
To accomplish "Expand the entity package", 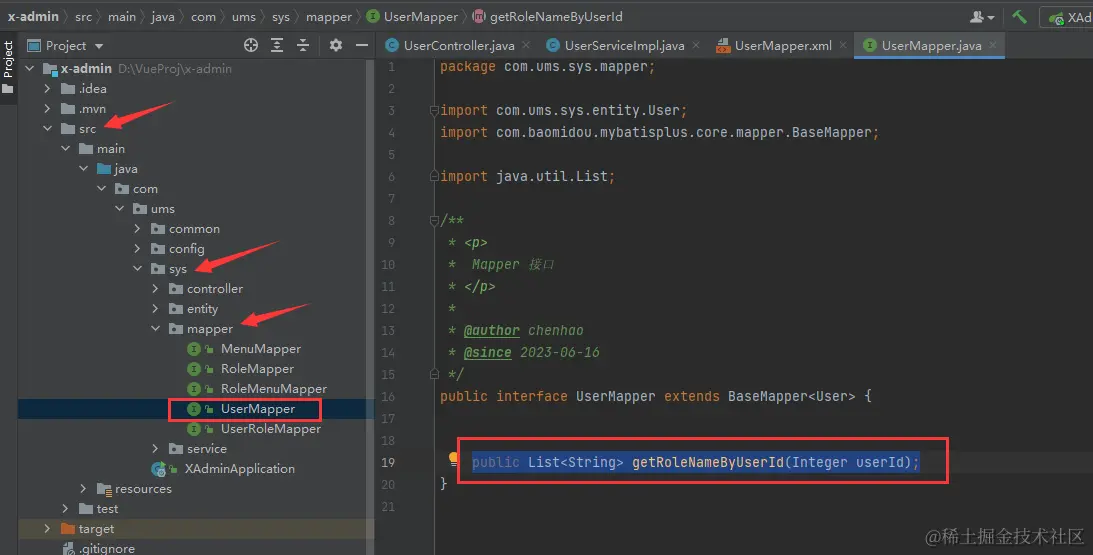I will (x=156, y=309).
